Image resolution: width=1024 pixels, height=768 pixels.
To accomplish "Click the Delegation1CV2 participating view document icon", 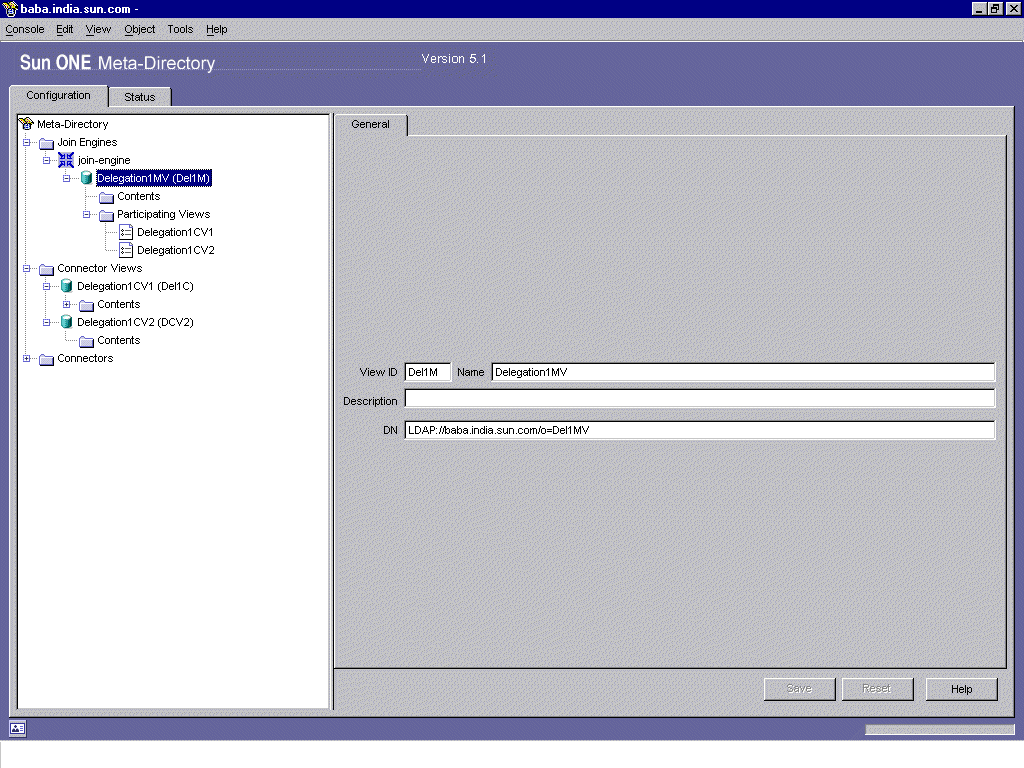I will click(x=126, y=250).
